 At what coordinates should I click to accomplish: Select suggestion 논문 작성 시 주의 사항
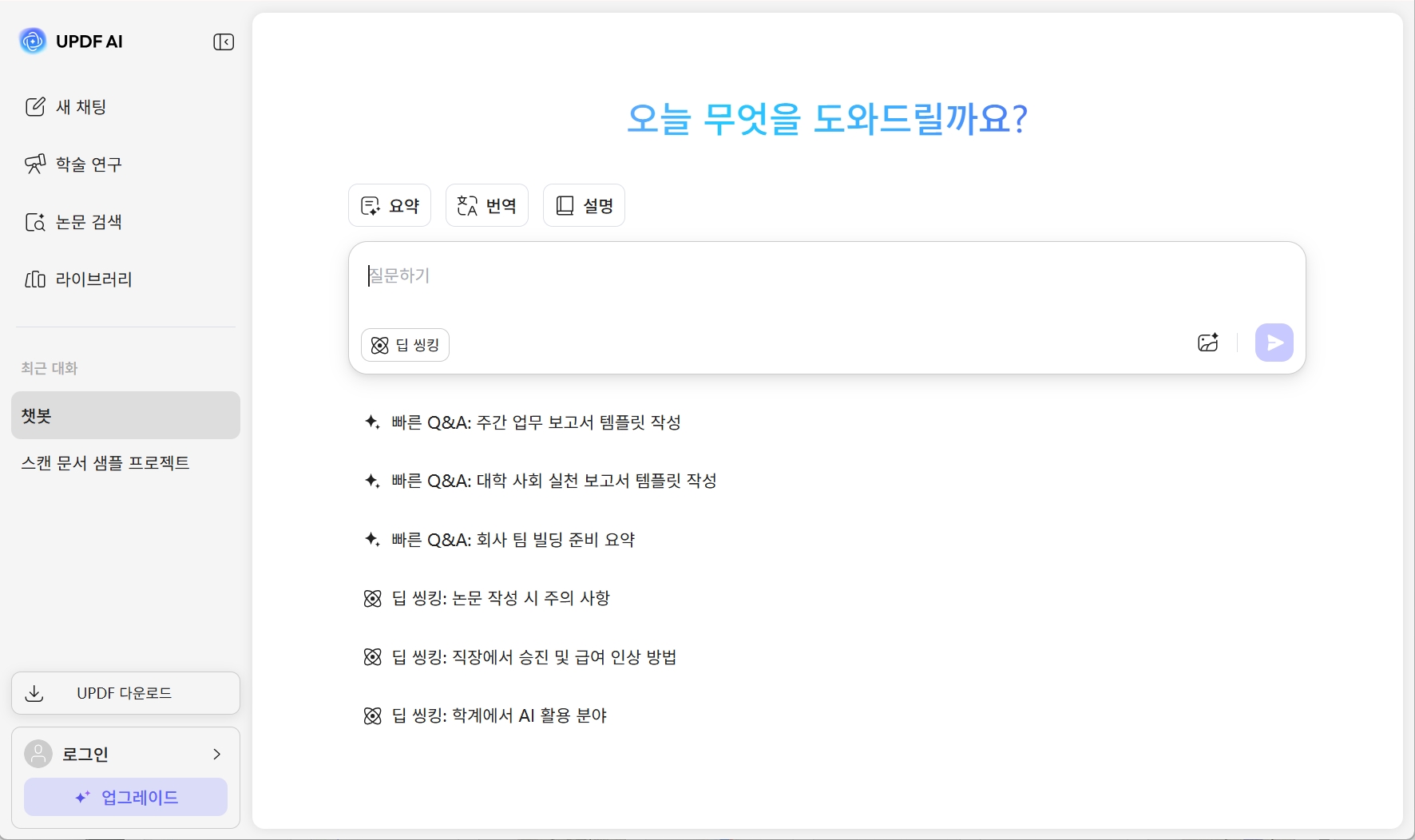487,598
